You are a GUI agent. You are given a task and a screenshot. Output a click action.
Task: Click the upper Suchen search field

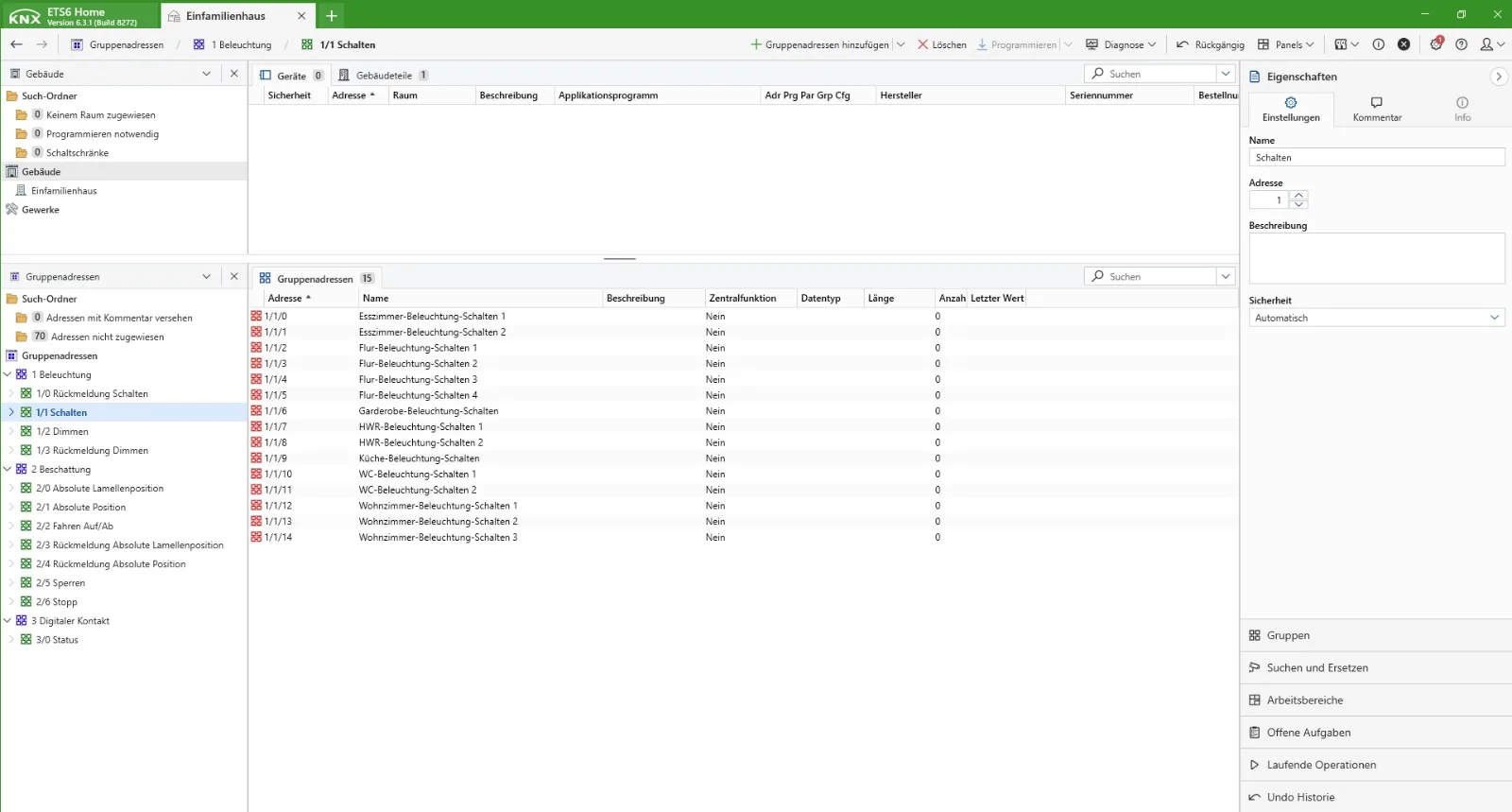(1150, 74)
